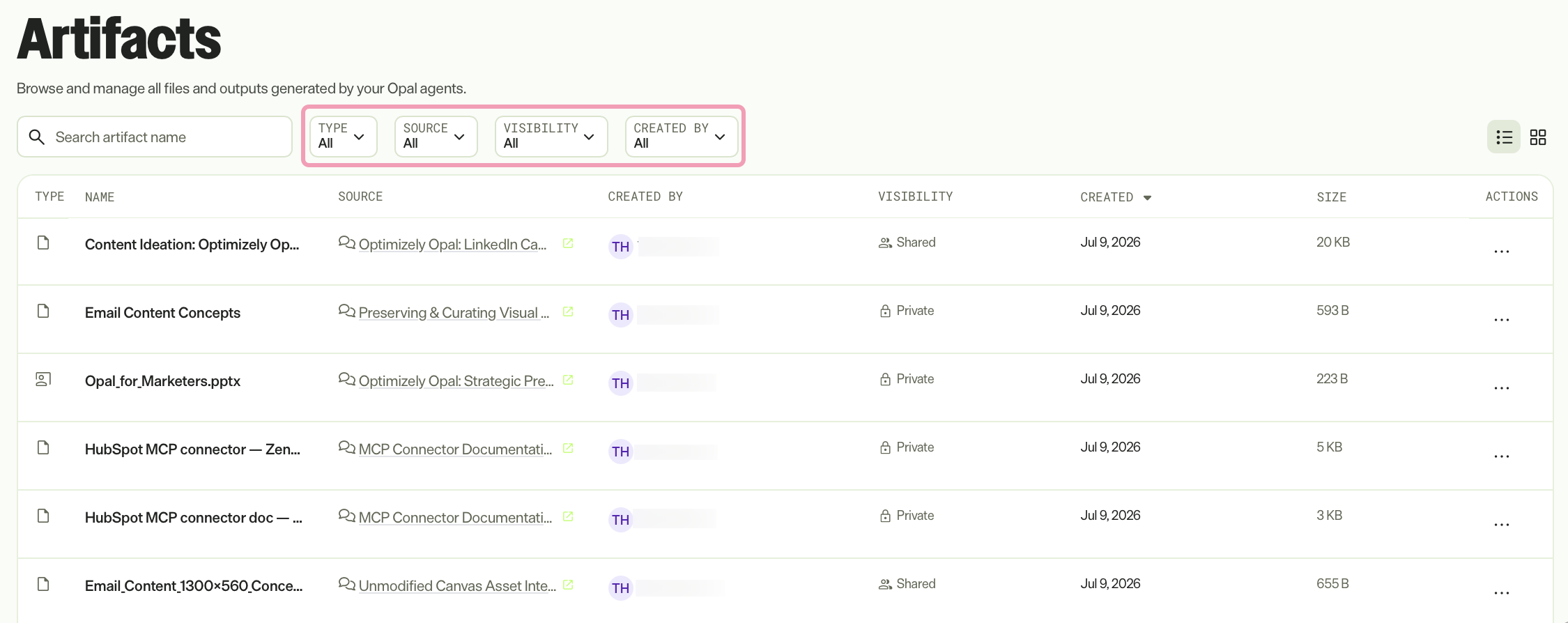Select artifact Opal_for_Marketers.pptx
1568x623 pixels.
pos(162,381)
